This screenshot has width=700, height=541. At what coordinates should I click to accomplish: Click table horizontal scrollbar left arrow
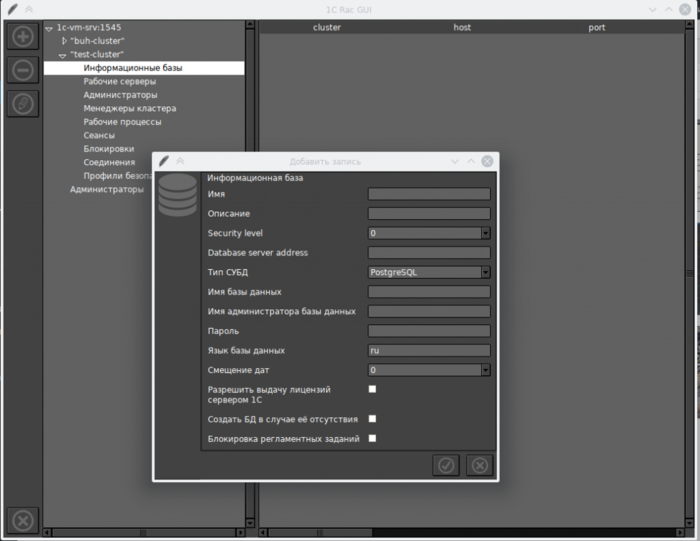pyautogui.click(x=263, y=533)
